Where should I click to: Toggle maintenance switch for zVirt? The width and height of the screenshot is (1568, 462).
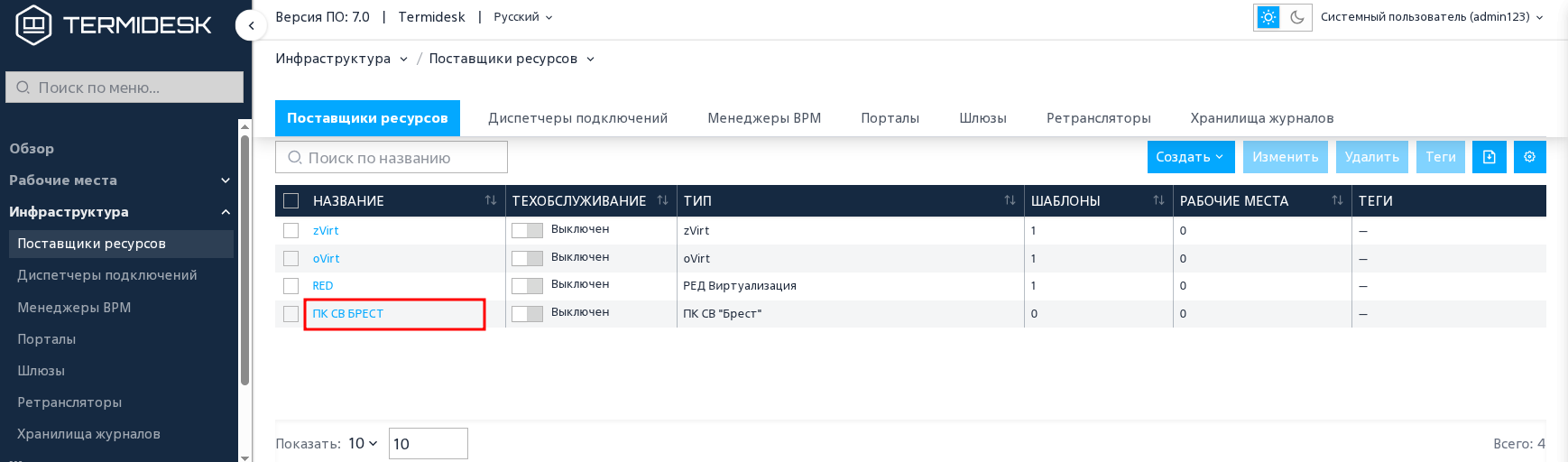pyautogui.click(x=527, y=230)
